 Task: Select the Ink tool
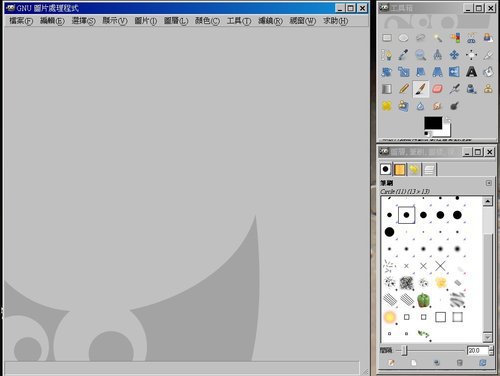(x=471, y=89)
